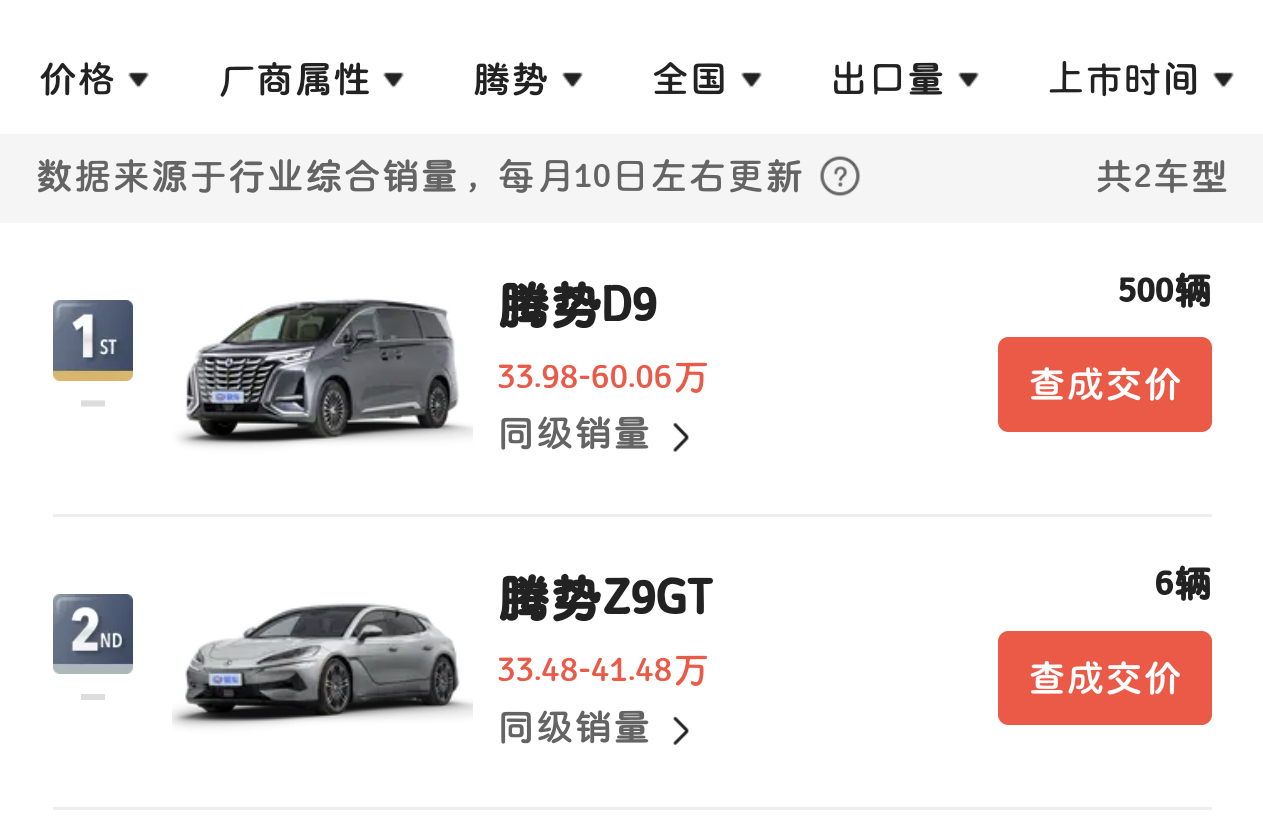
Task: Open the 出口量 sorting dropdown
Action: point(903,79)
